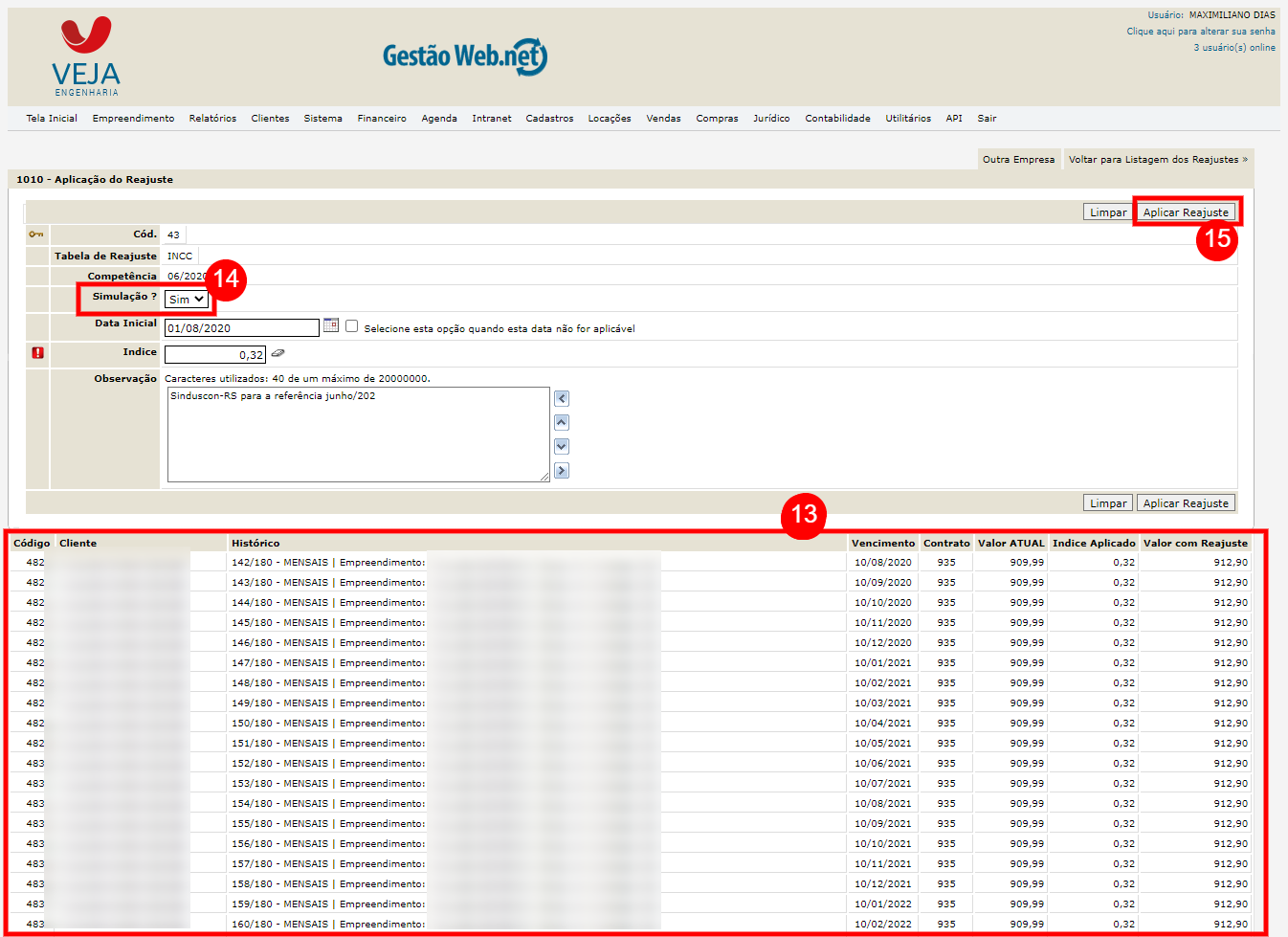Click the down arrow beside Observação box
Viewport: 1288px width, 937px height.
tap(562, 446)
